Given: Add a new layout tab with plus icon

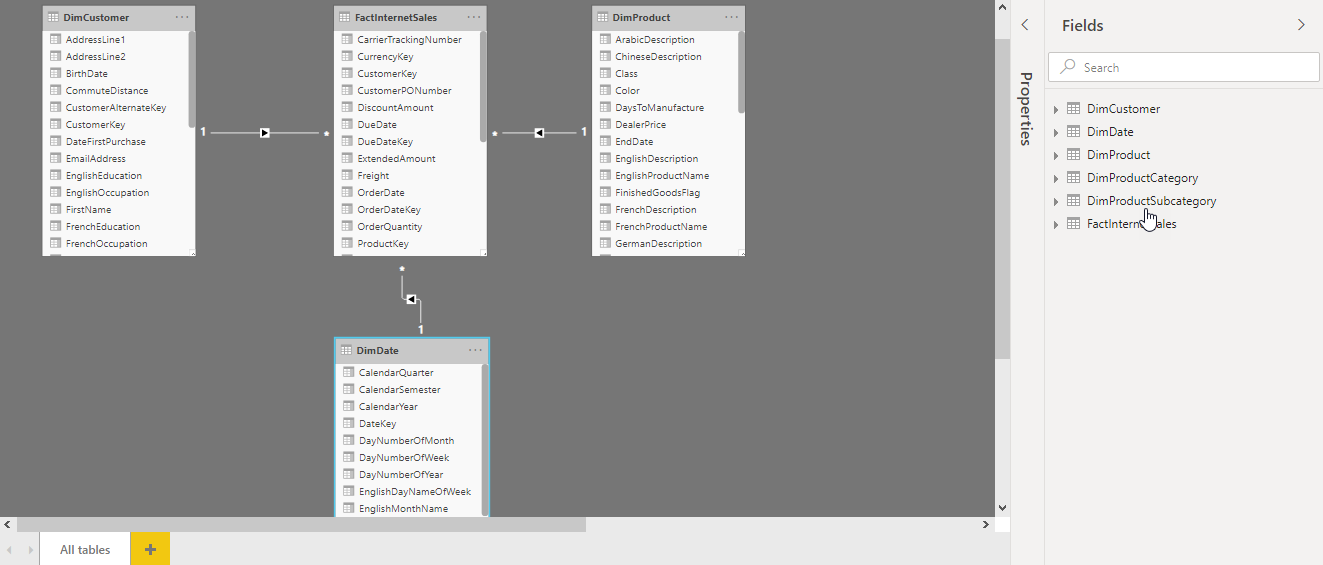Looking at the screenshot, I should 150,549.
